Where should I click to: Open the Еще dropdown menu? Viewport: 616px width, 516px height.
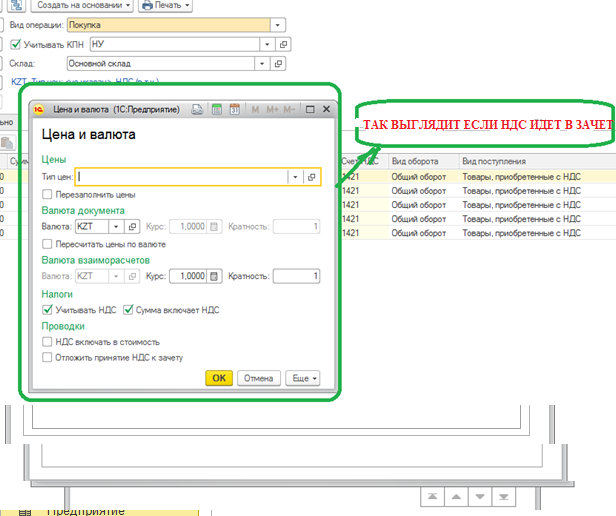point(301,378)
